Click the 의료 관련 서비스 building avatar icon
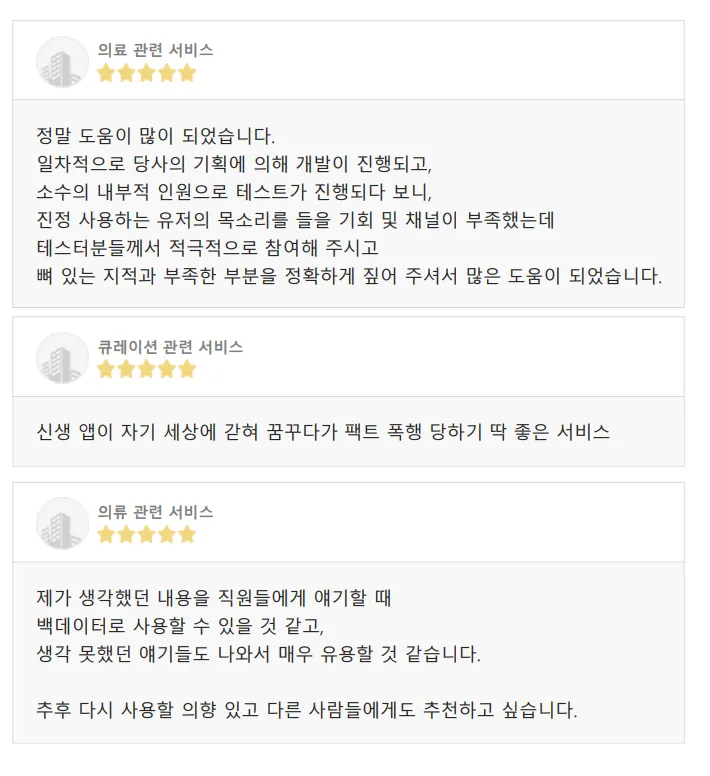The height and width of the screenshot is (776, 710). 62,61
